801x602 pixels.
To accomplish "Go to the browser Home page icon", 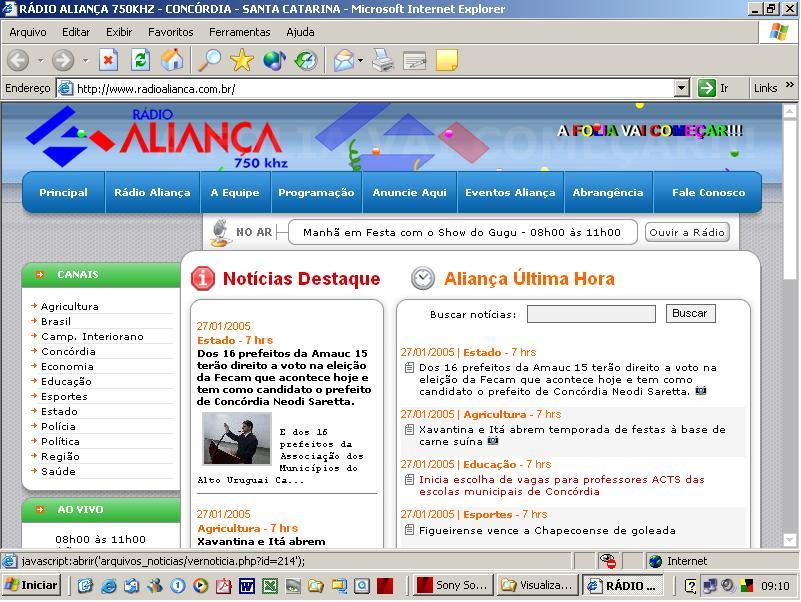I will point(172,61).
